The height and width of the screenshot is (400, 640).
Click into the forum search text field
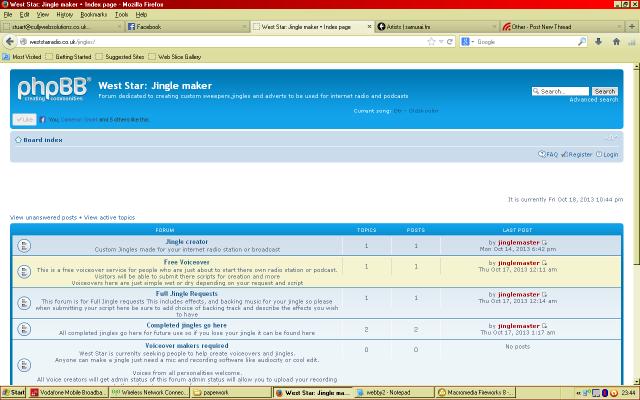tap(560, 91)
